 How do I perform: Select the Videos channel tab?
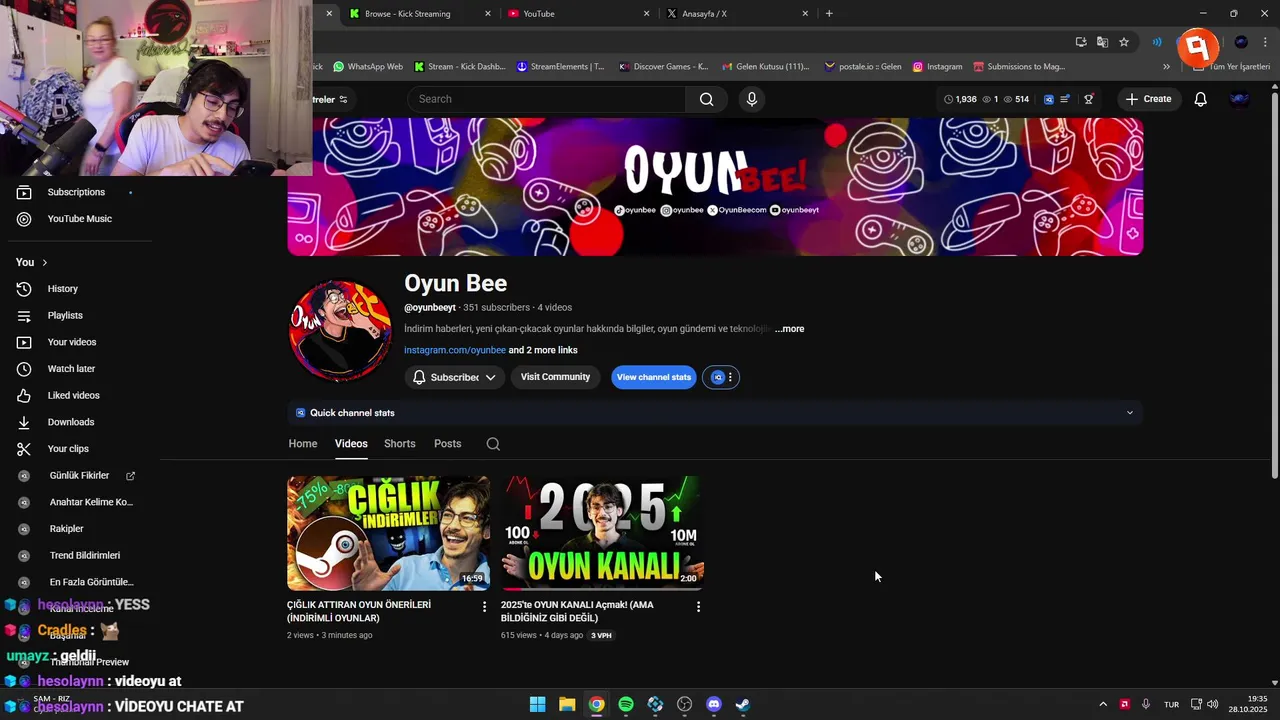tap(351, 444)
